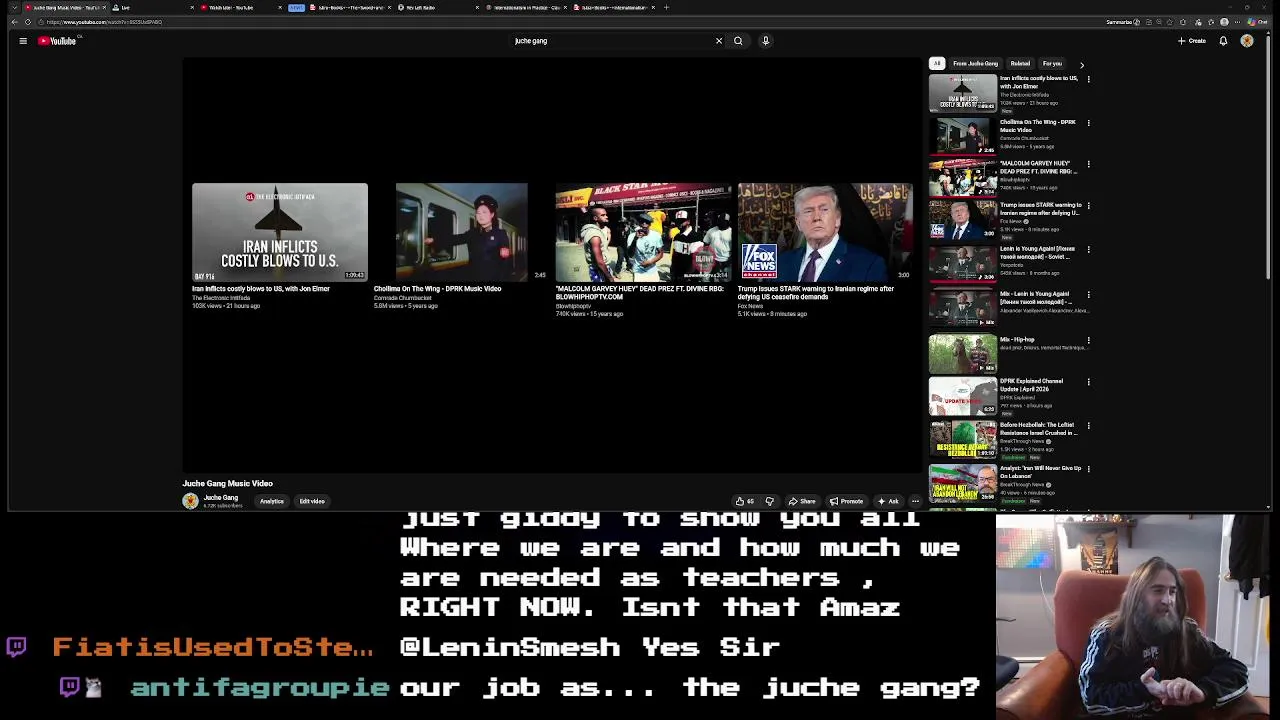Open browser settings three-dot menu

click(x=1237, y=22)
